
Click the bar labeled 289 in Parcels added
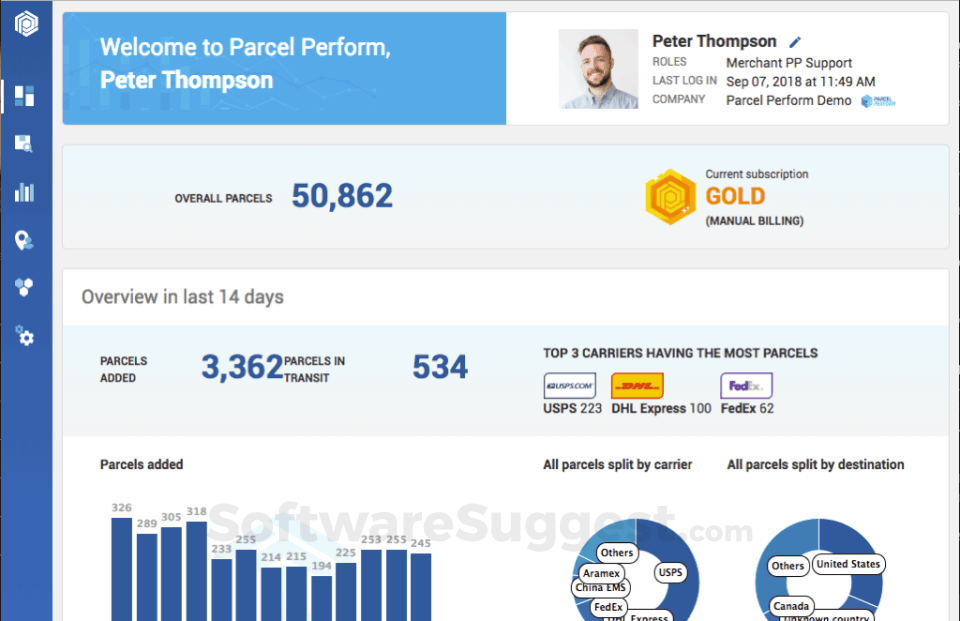(147, 578)
